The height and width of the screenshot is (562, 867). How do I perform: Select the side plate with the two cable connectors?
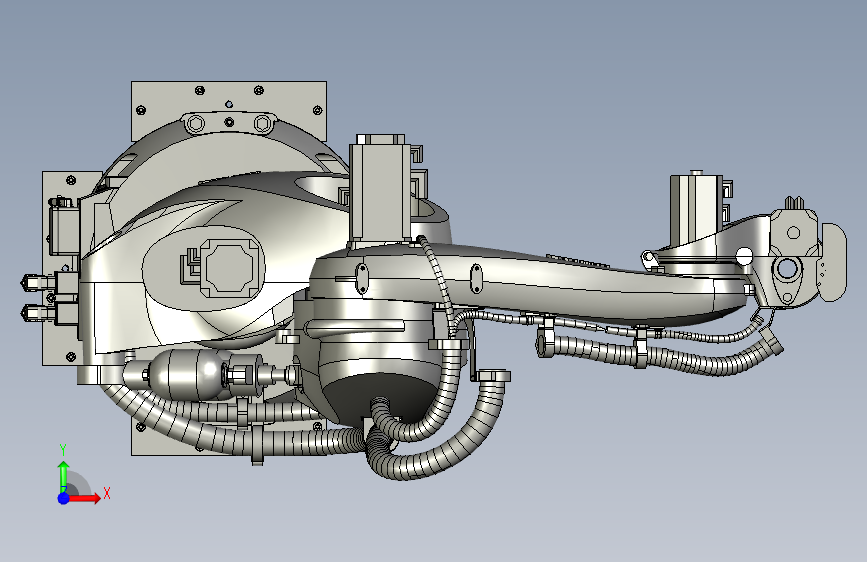pyautogui.click(x=61, y=266)
